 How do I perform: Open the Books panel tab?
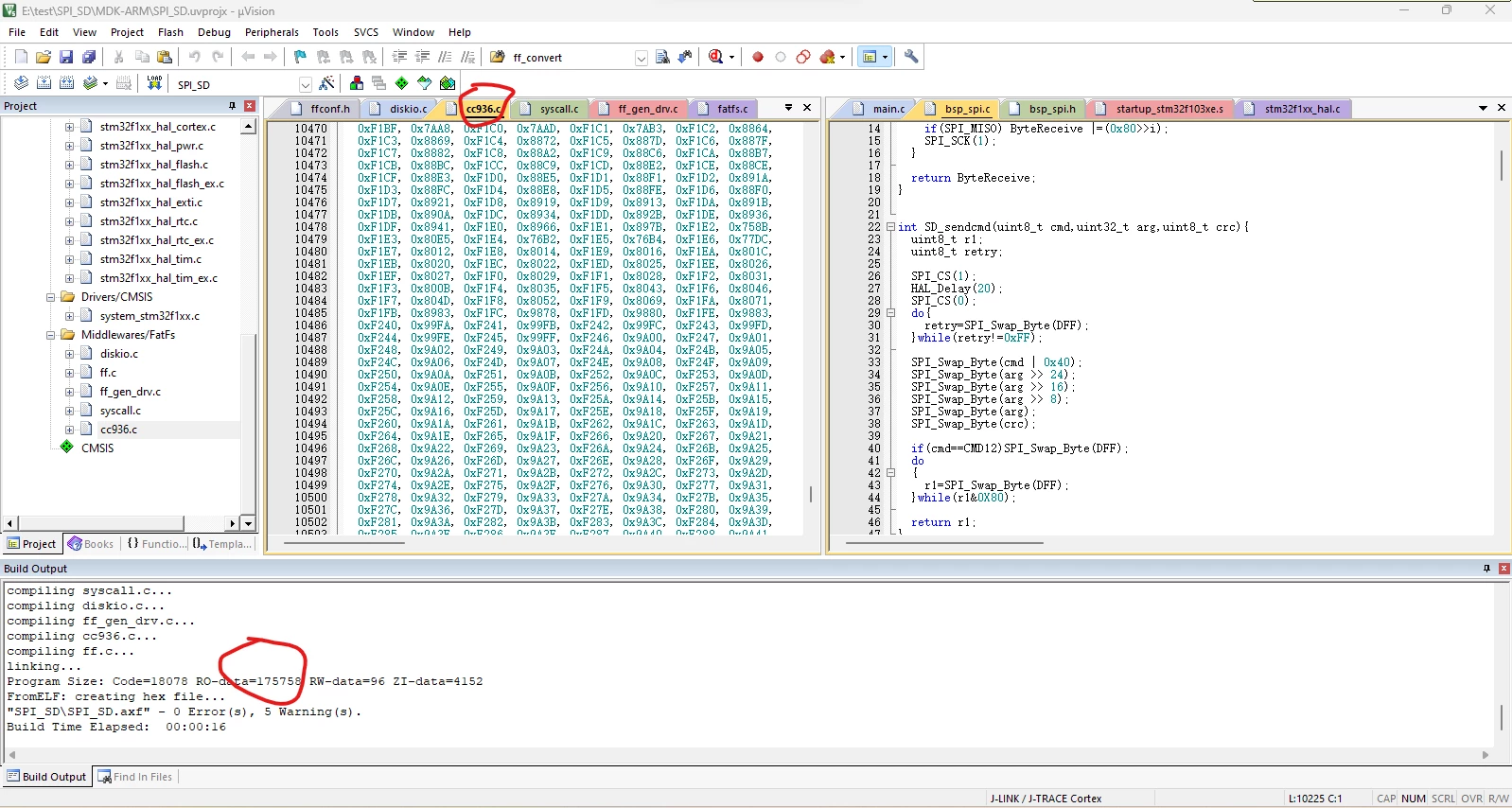tap(91, 544)
